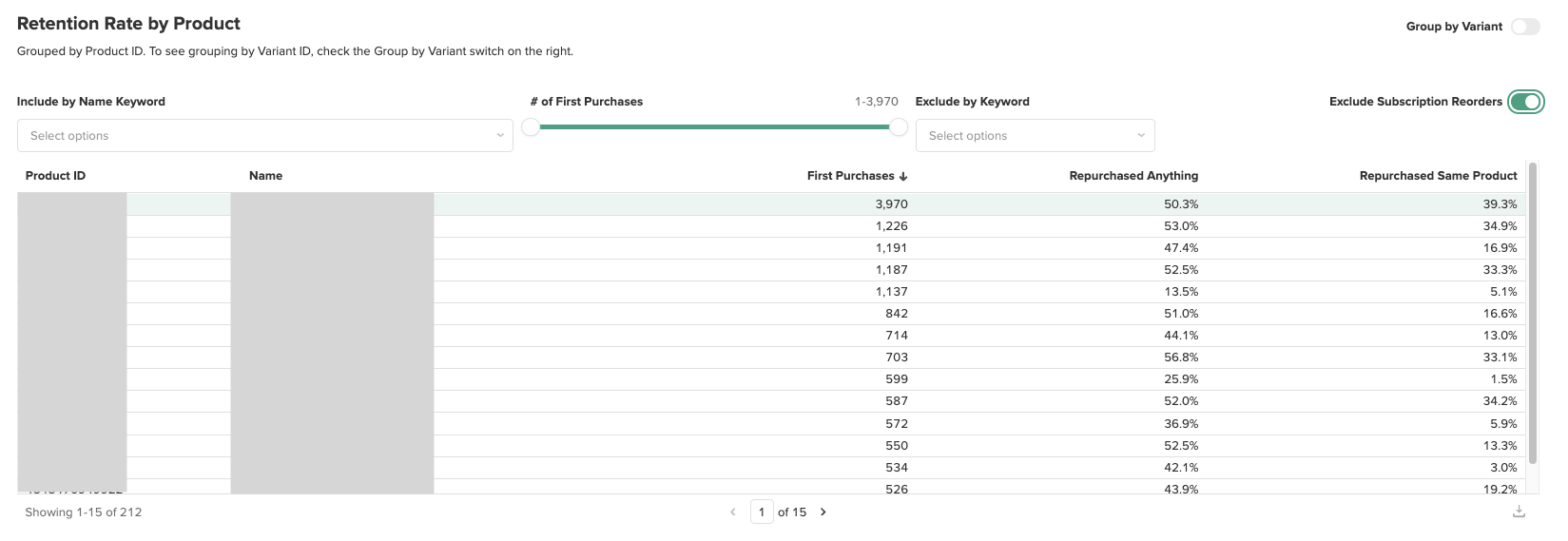Viewport: 1568px width, 541px height.
Task: Click the Product ID column header
Action: [x=55, y=176]
